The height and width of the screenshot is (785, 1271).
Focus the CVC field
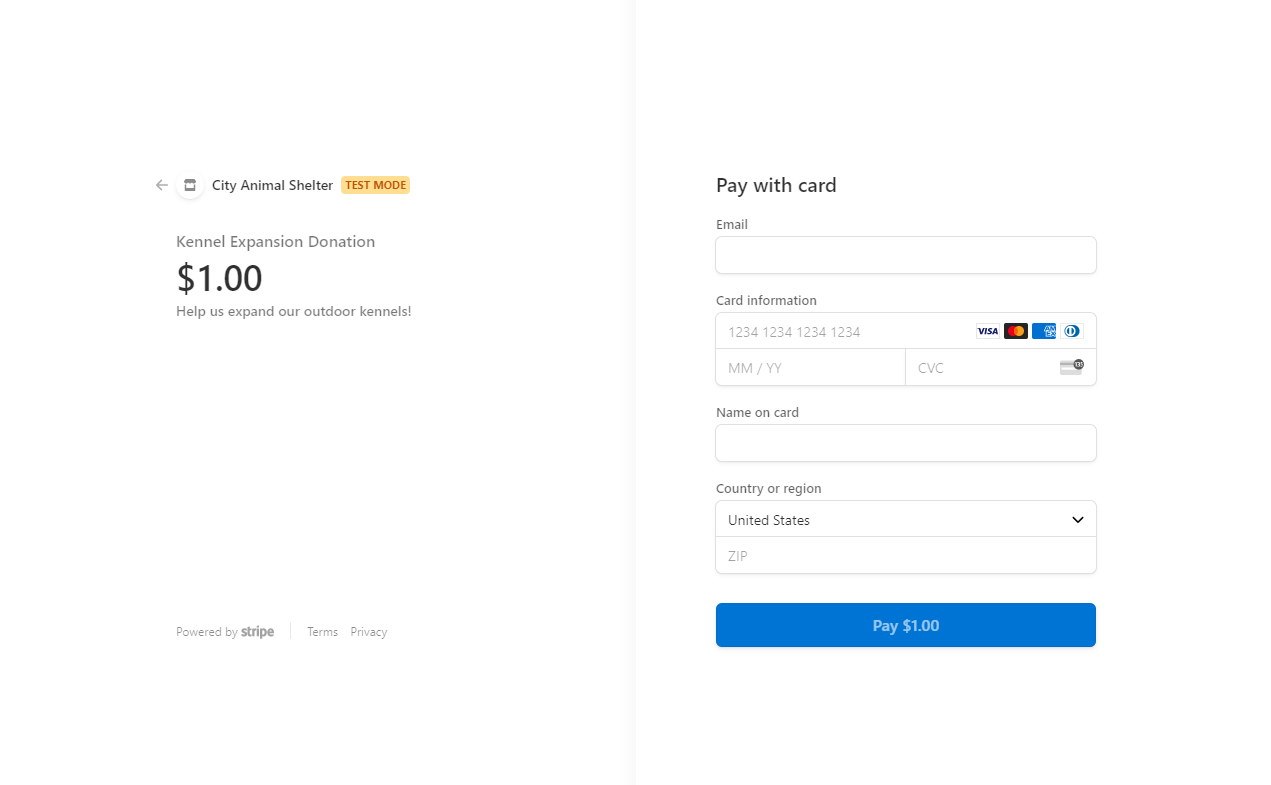click(1001, 367)
